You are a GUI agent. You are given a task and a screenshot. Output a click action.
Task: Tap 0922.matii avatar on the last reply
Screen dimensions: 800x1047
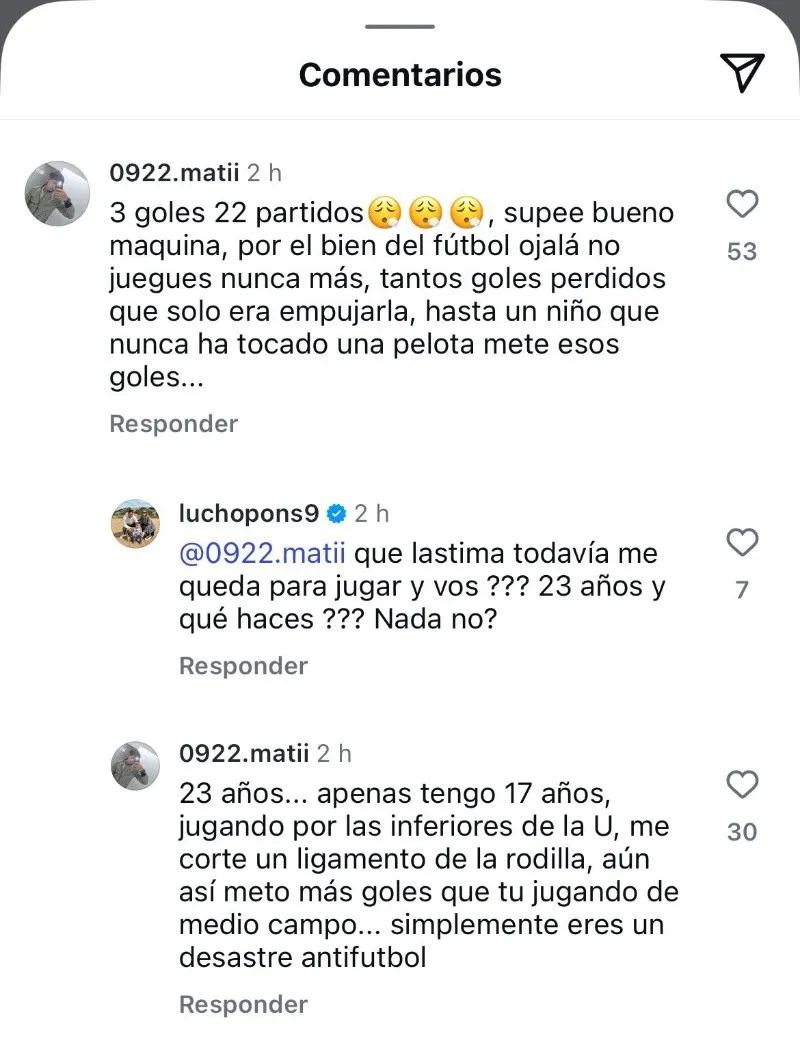135,766
